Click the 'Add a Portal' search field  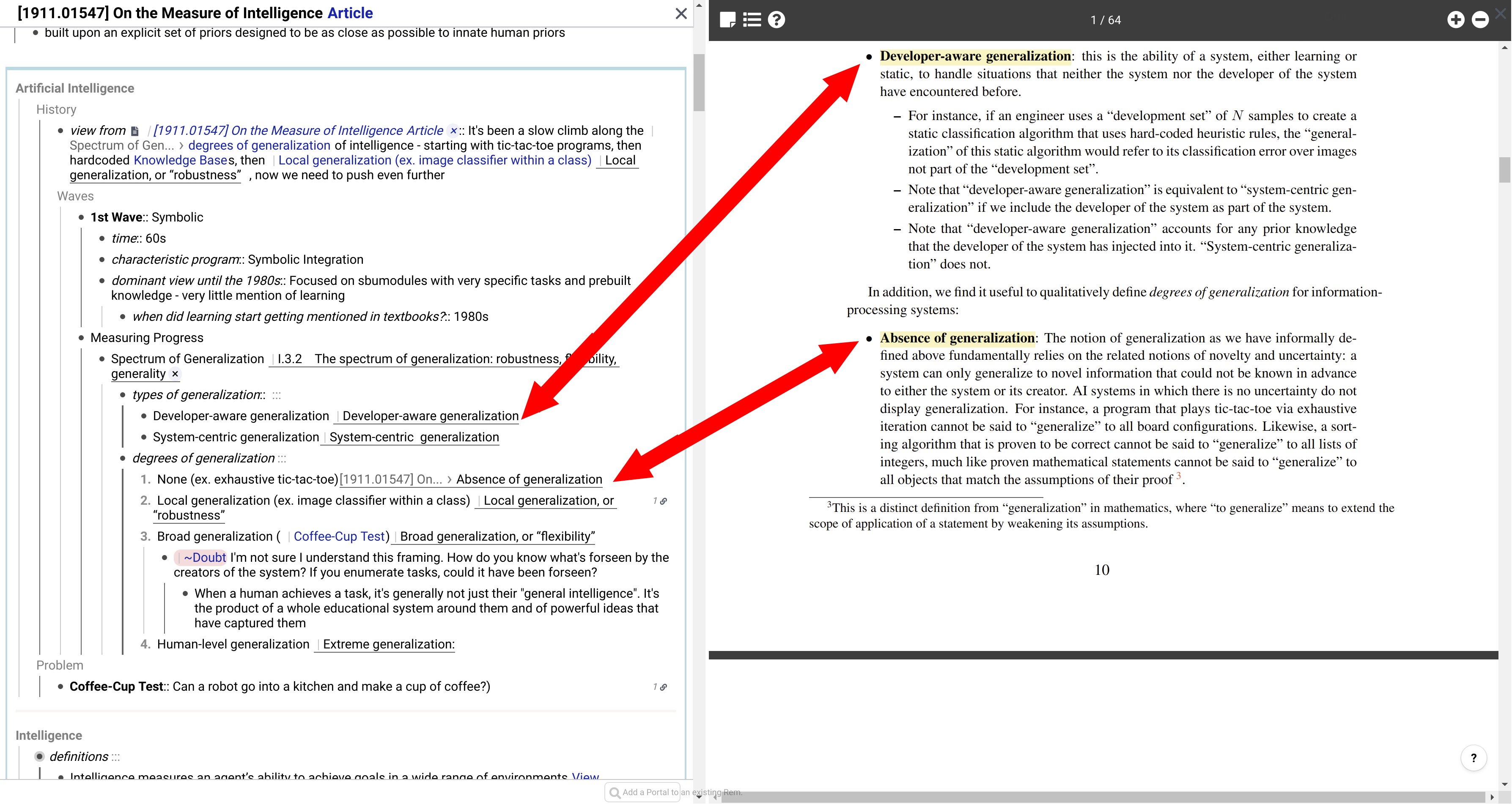(x=643, y=792)
